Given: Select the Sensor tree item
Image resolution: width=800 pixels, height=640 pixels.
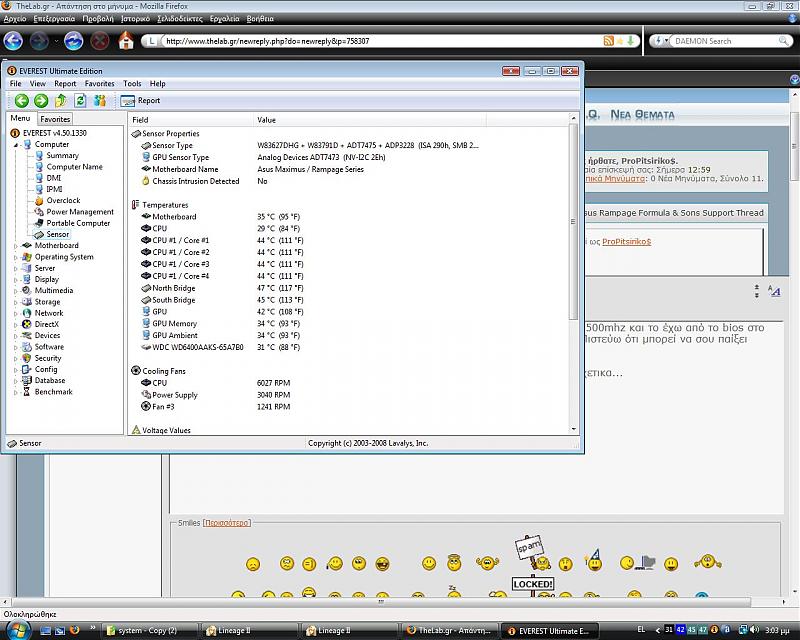Looking at the screenshot, I should click(x=58, y=234).
